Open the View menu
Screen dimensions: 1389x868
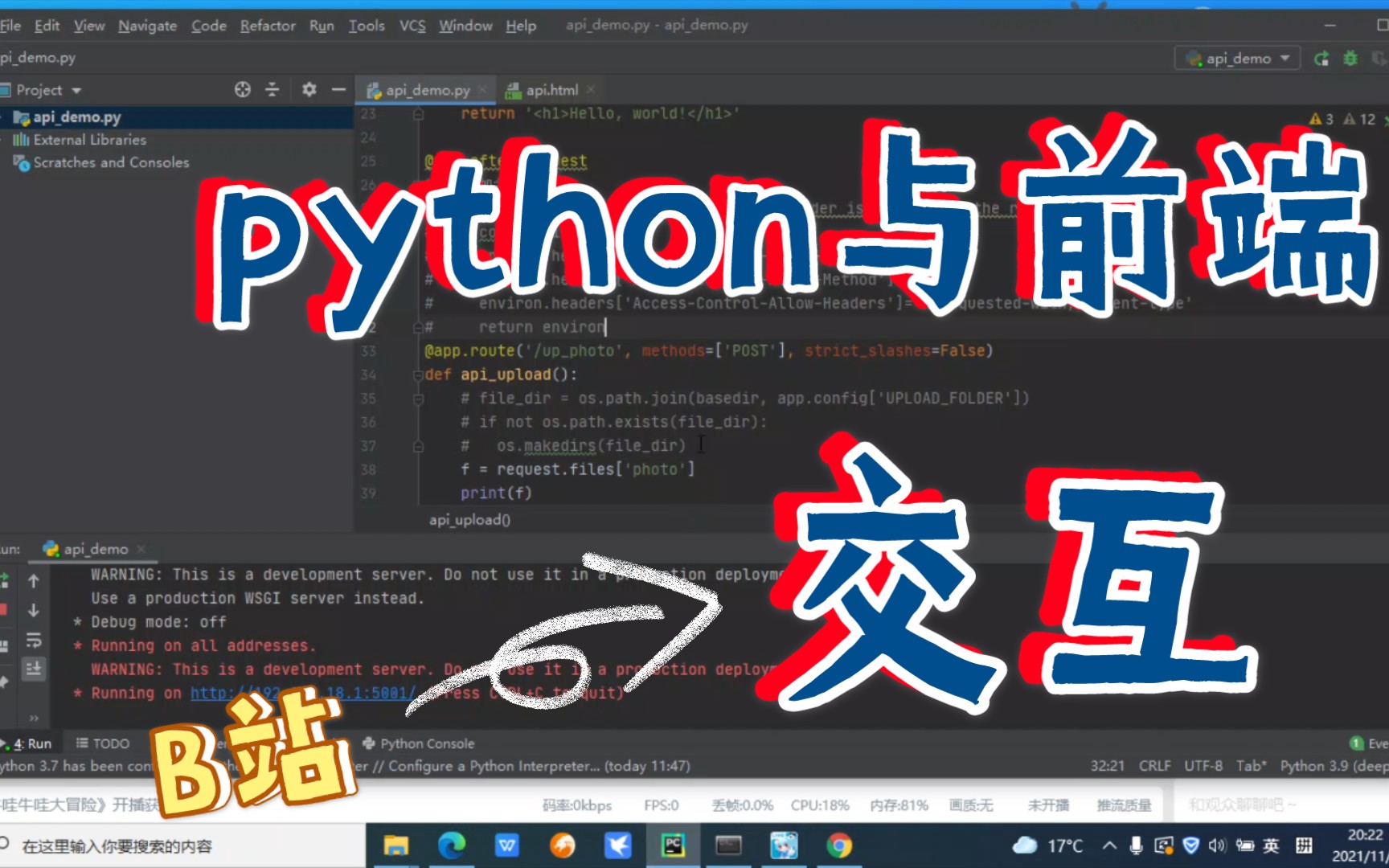[x=89, y=26]
